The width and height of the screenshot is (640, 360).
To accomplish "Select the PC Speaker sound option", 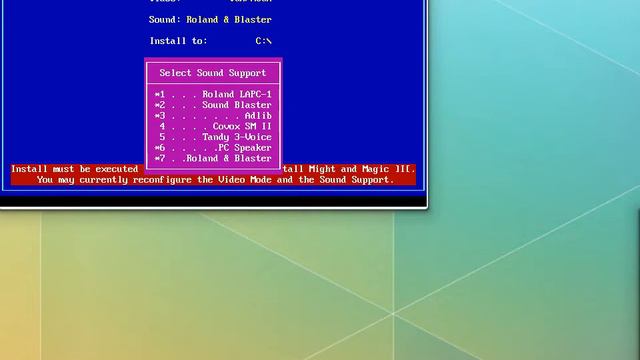I will point(213,147).
